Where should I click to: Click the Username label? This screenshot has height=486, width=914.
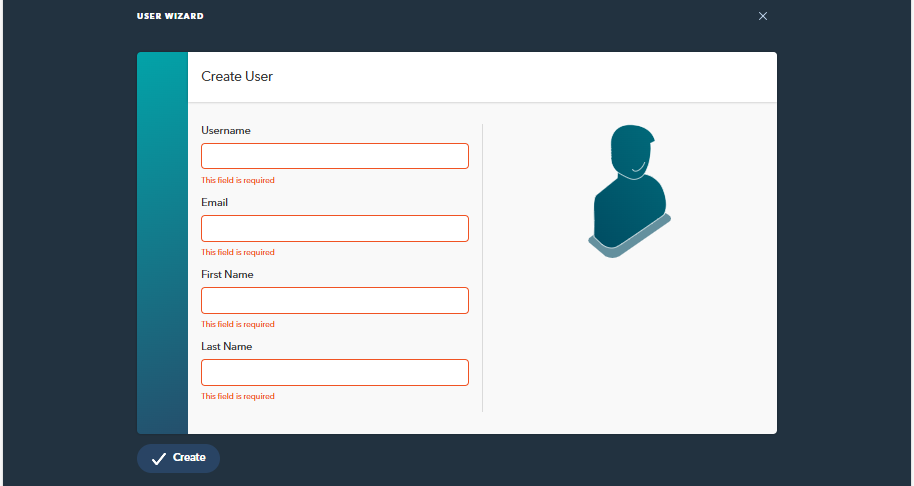(226, 131)
